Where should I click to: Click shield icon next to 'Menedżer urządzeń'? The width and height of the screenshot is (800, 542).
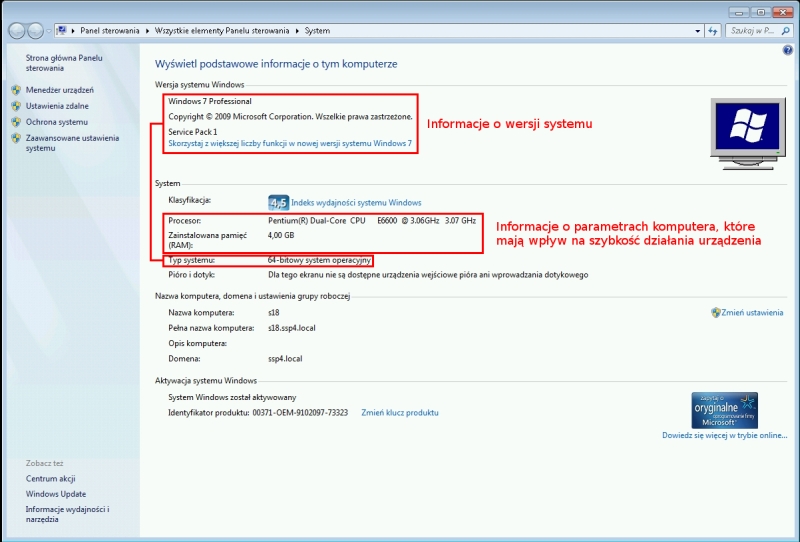(x=16, y=90)
